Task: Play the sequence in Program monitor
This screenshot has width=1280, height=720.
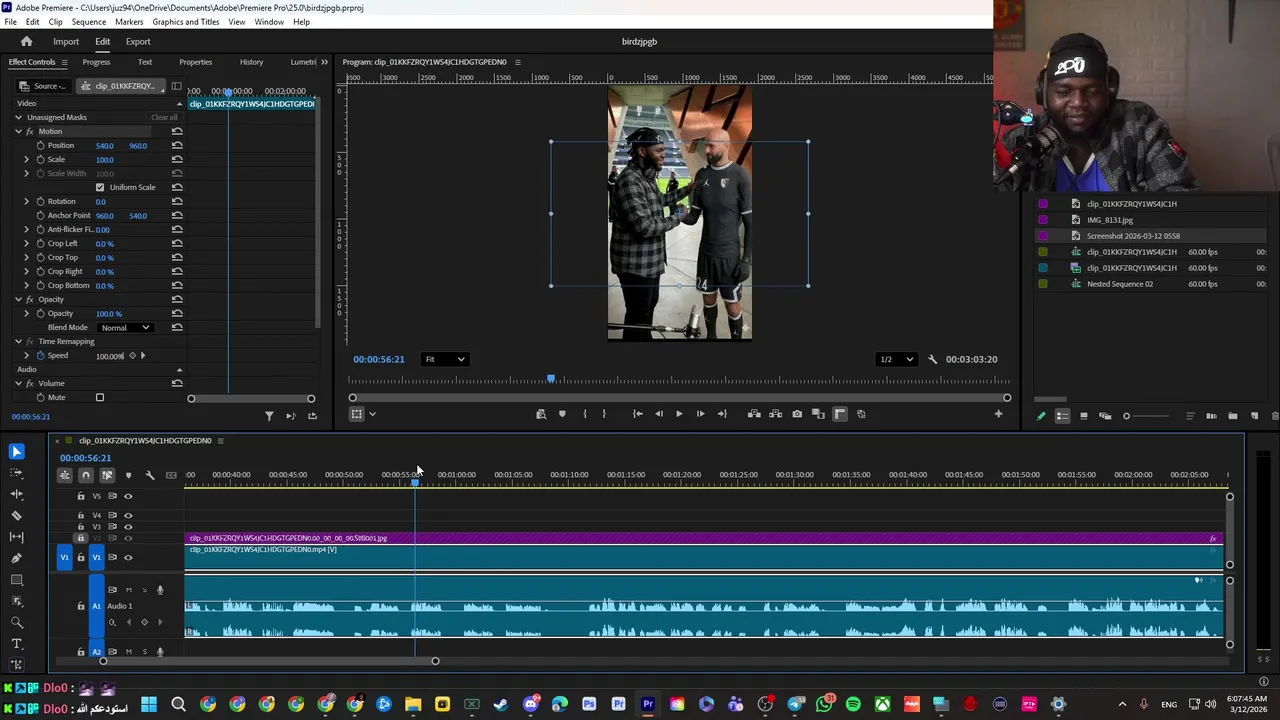Action: click(x=679, y=414)
